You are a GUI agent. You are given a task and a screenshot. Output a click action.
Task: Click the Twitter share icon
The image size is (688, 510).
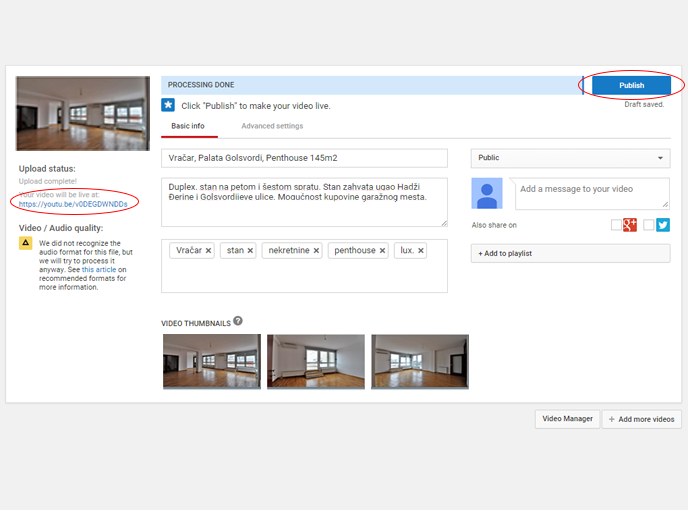click(663, 225)
